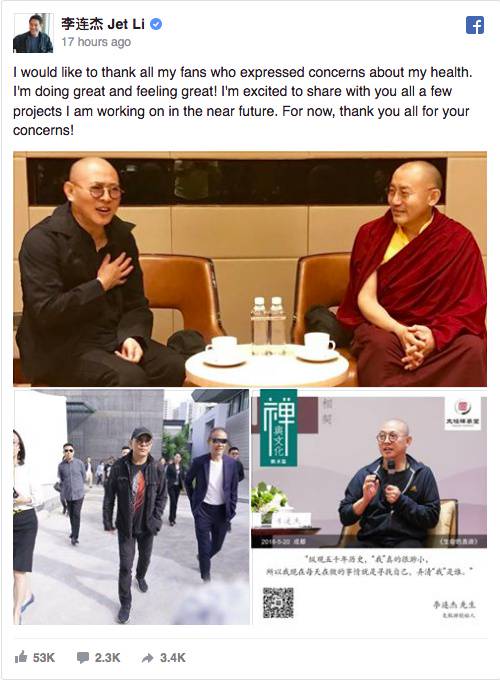Open the 17 hours ago timestamp
Image resolution: width=500 pixels, height=683 pixels.
point(96,42)
